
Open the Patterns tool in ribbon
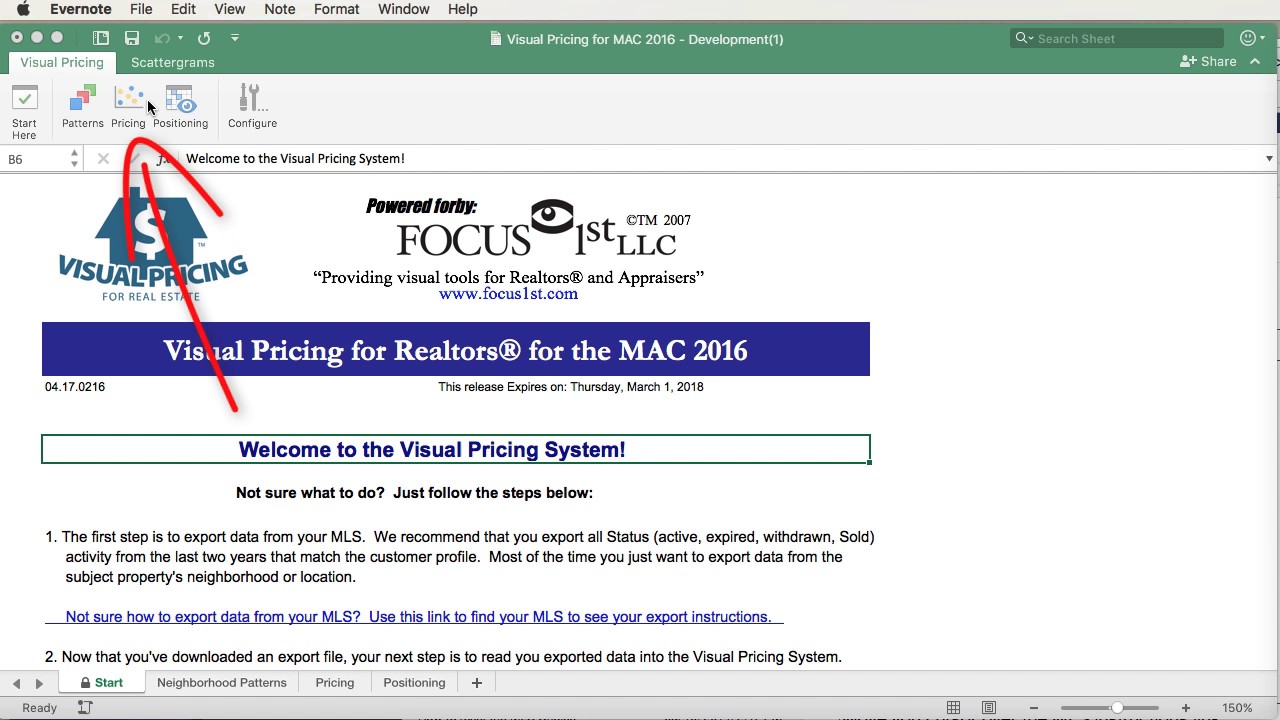point(82,107)
